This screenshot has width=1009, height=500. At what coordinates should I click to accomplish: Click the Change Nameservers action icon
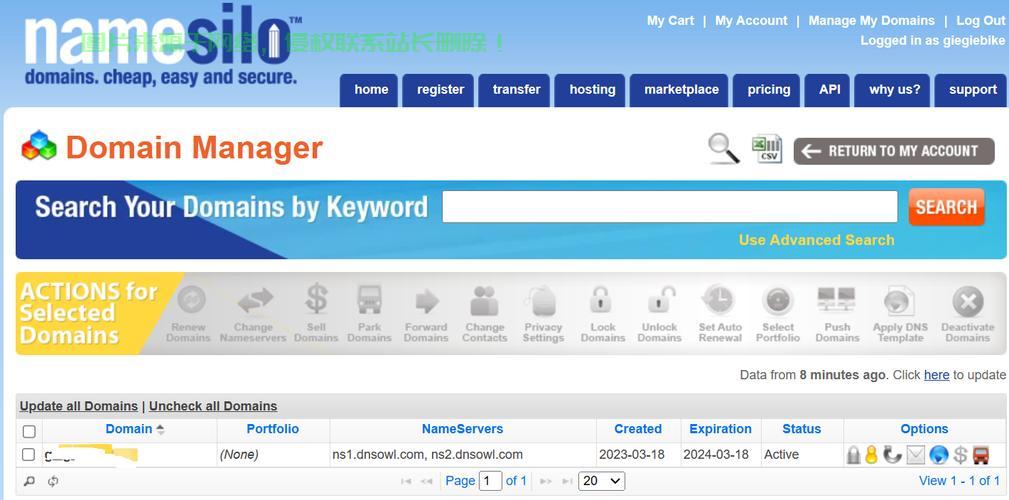click(255, 301)
